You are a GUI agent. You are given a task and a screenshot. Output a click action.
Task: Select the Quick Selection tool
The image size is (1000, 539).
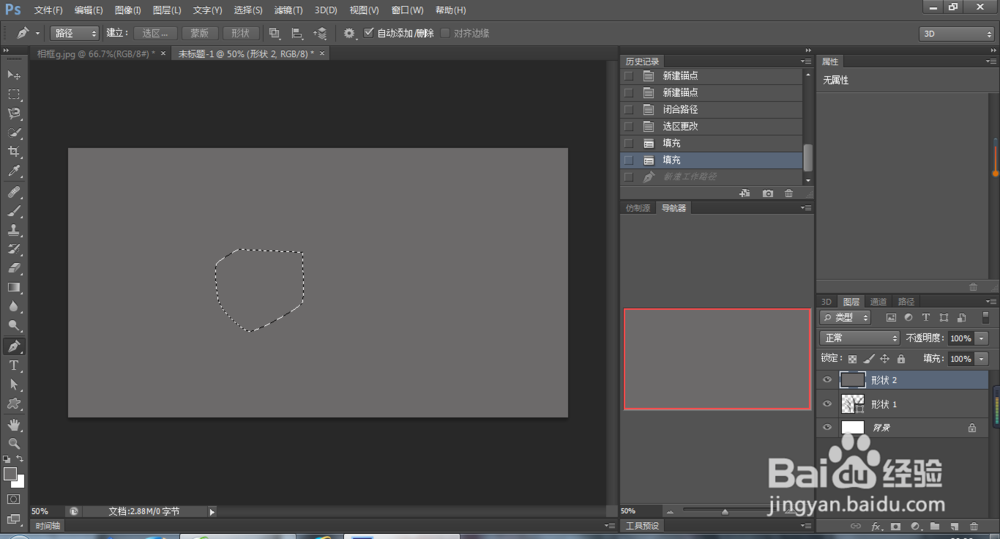coord(13,133)
